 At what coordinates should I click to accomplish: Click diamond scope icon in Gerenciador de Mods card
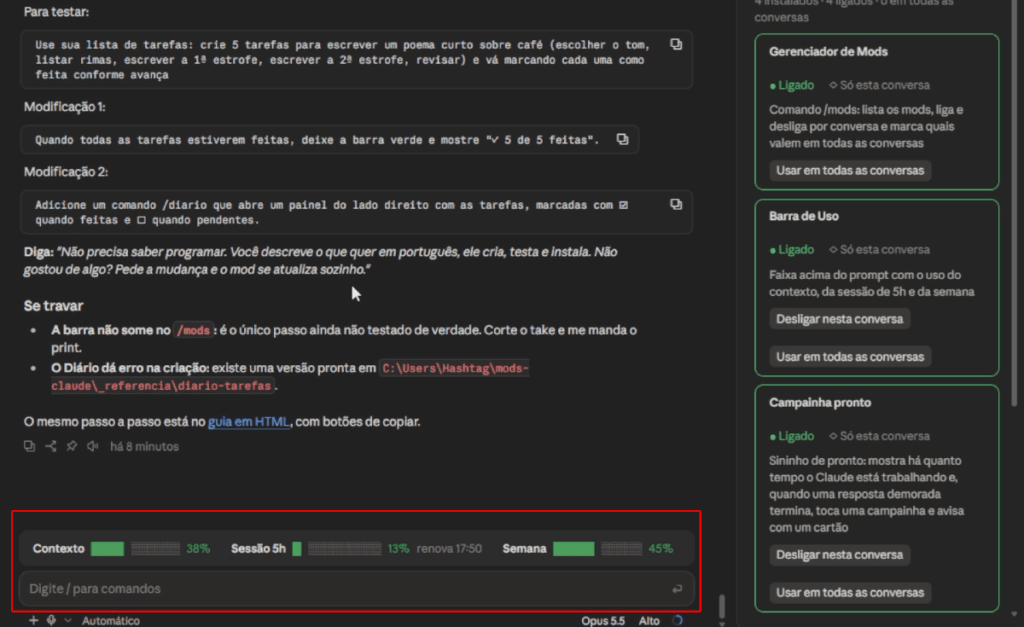[x=833, y=85]
